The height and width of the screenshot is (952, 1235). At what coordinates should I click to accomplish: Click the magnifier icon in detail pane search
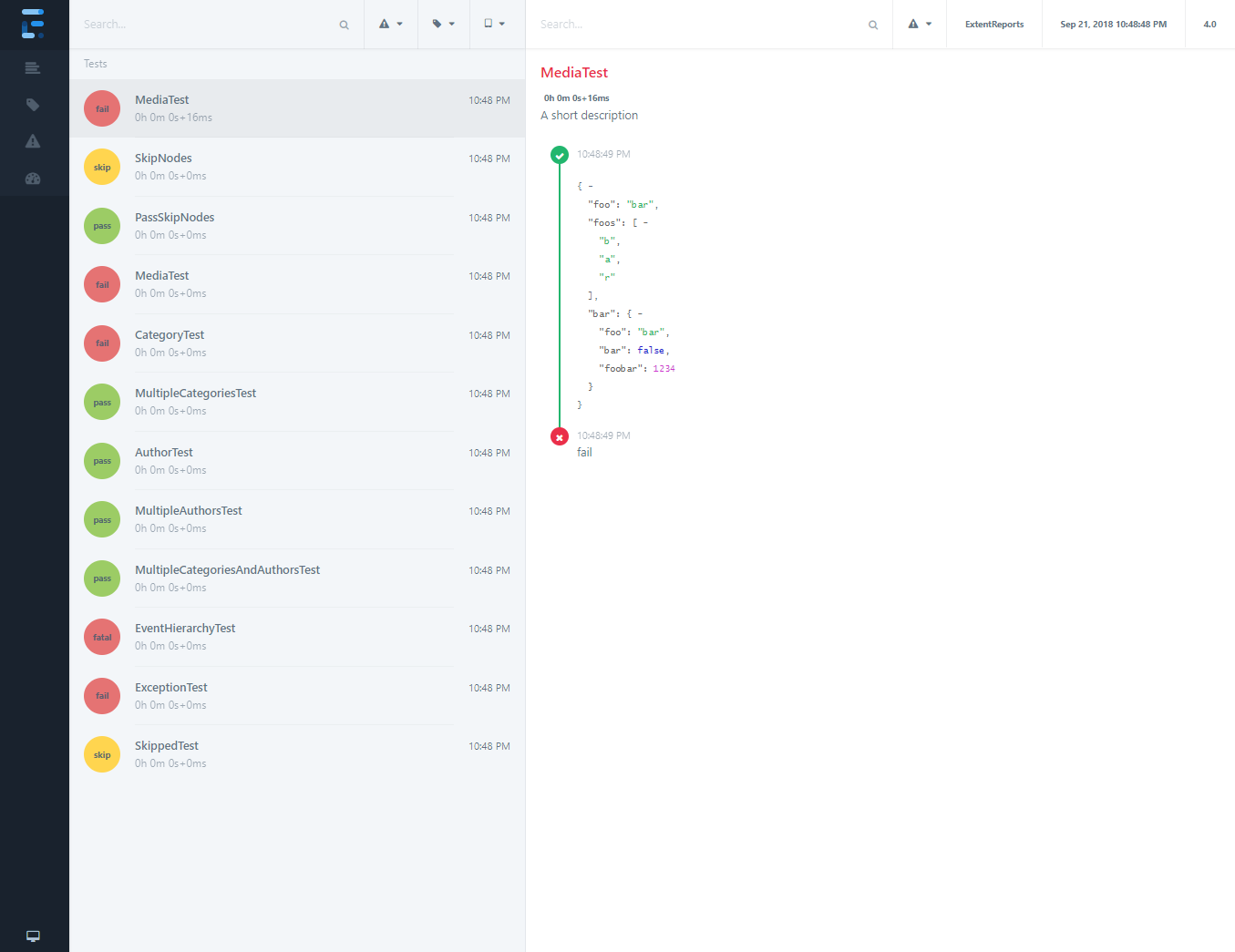(873, 25)
